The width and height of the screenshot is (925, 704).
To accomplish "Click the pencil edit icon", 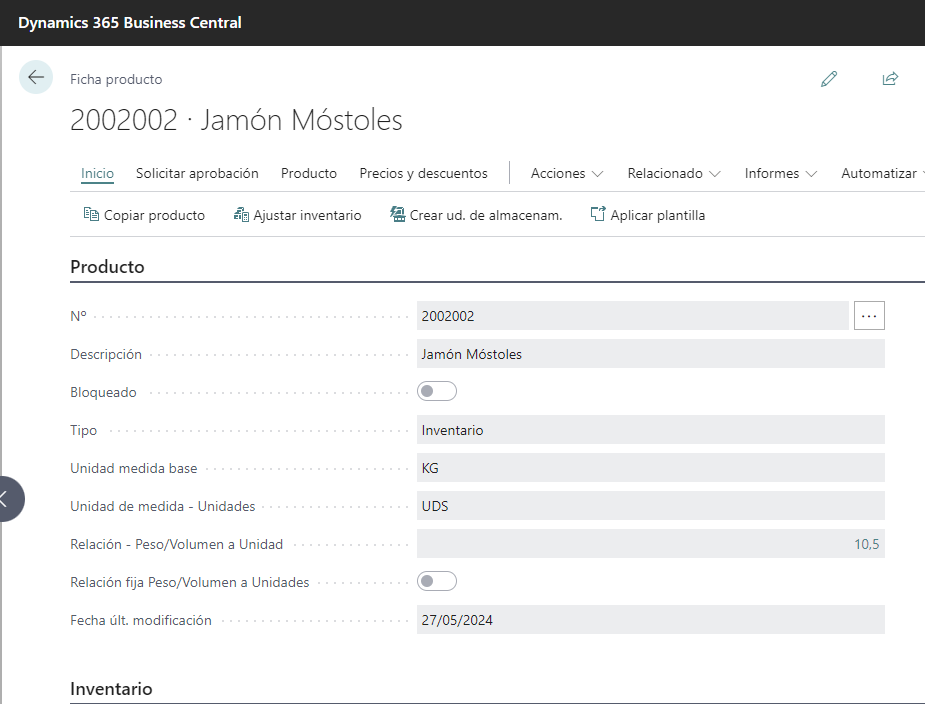I will [x=829, y=79].
